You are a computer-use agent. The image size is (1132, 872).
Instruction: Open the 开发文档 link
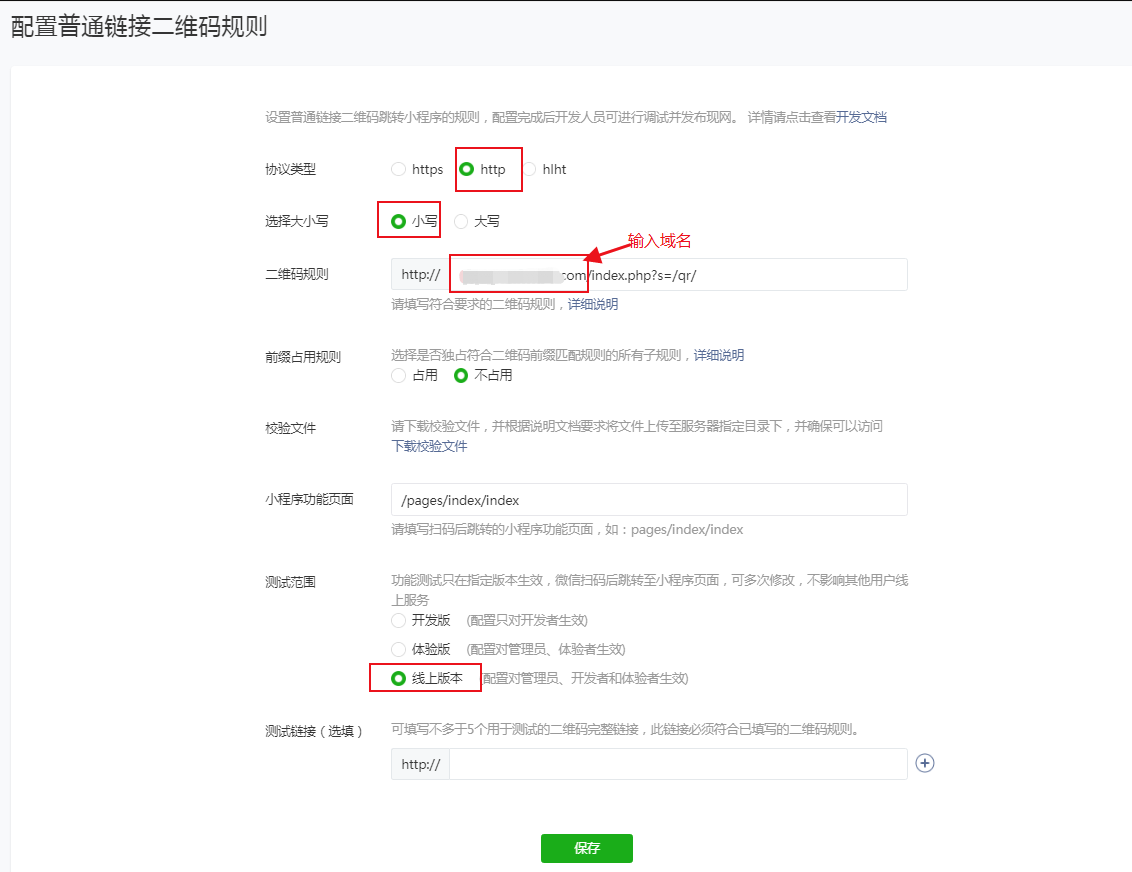click(x=861, y=117)
